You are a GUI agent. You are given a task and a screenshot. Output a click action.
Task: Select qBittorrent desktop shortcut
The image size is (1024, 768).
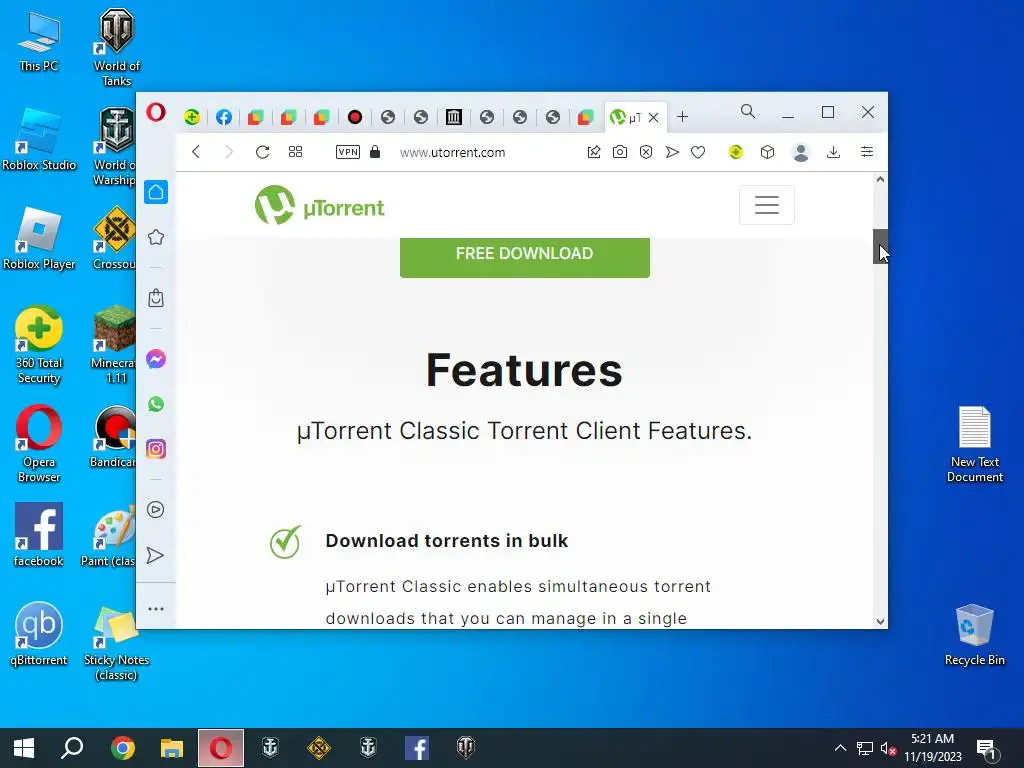39,633
